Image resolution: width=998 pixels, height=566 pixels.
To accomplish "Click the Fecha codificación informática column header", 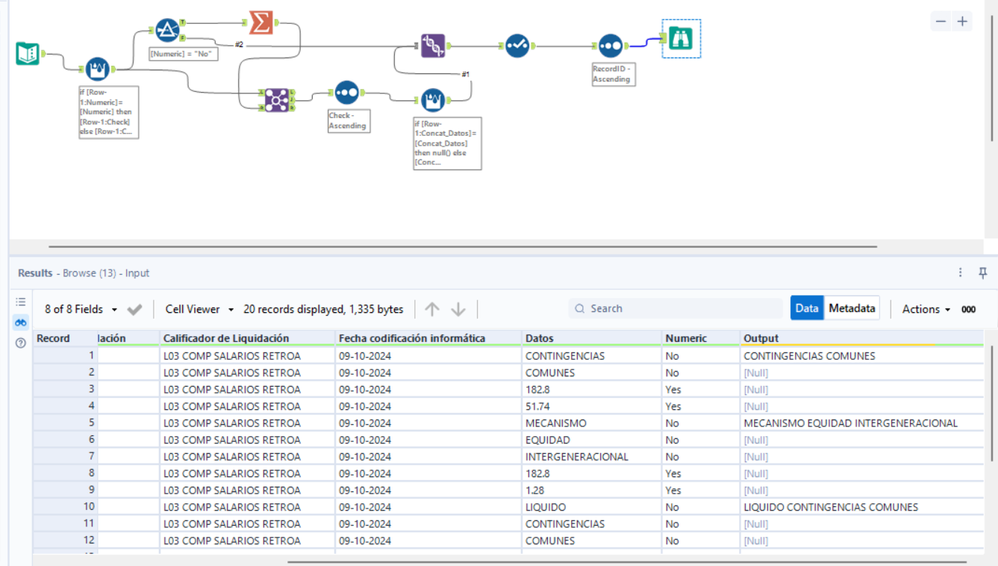I will (x=428, y=338).
